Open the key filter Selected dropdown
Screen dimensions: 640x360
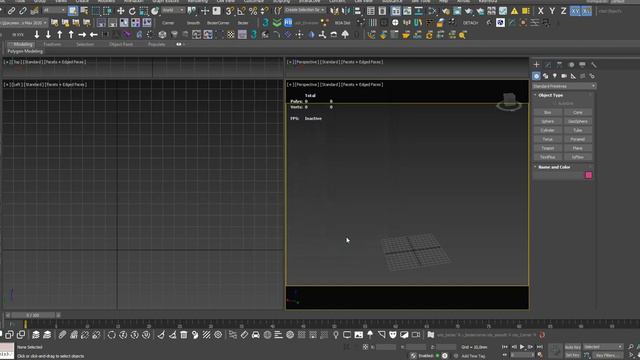pos(603,347)
